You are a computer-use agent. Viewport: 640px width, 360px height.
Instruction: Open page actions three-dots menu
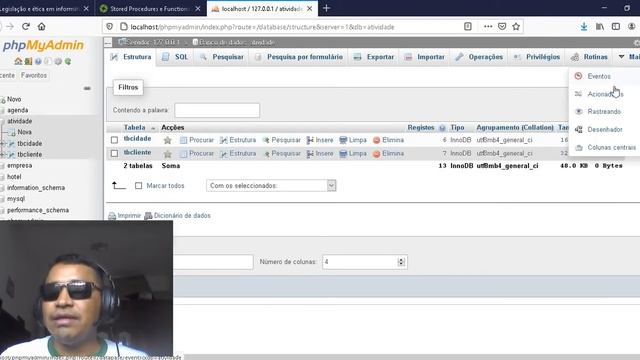[x=488, y=27]
